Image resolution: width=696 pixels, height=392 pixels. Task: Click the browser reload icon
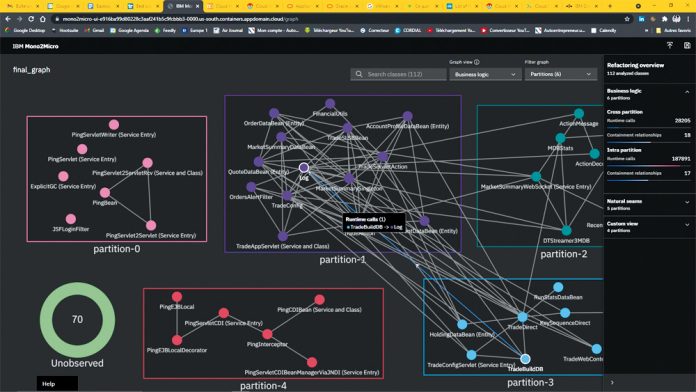point(31,19)
